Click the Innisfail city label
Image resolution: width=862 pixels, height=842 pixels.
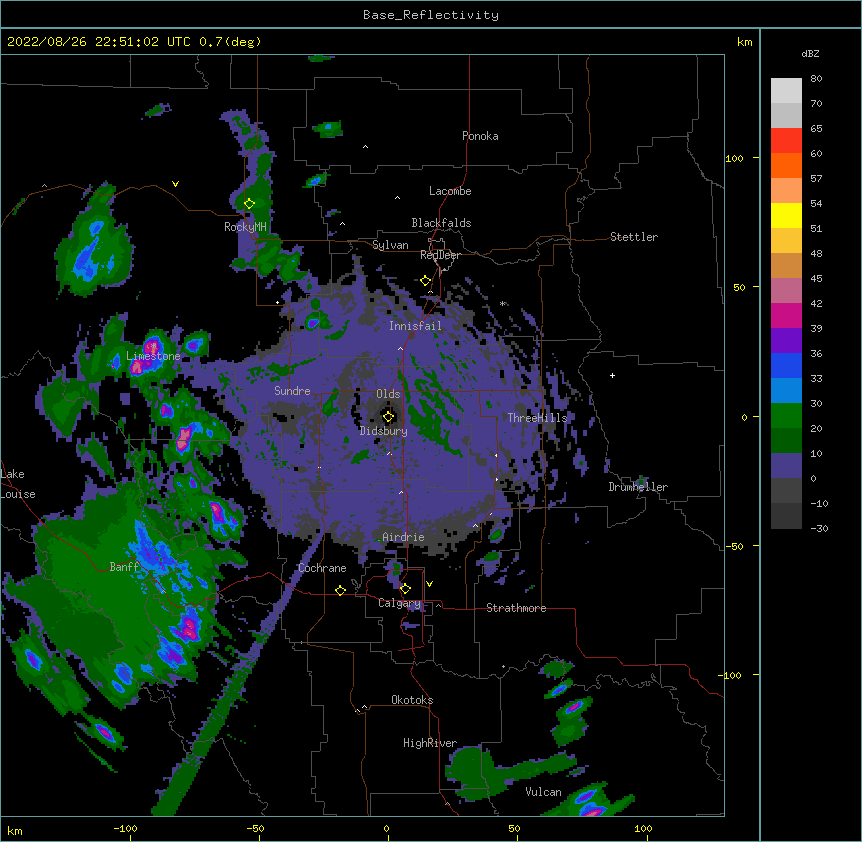coord(415,326)
